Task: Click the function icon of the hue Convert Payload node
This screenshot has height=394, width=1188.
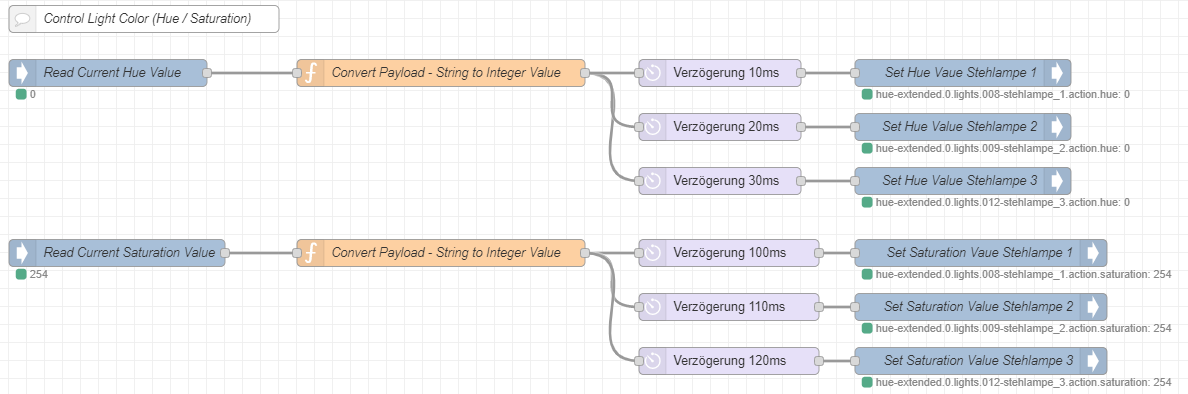Action: tap(310, 73)
